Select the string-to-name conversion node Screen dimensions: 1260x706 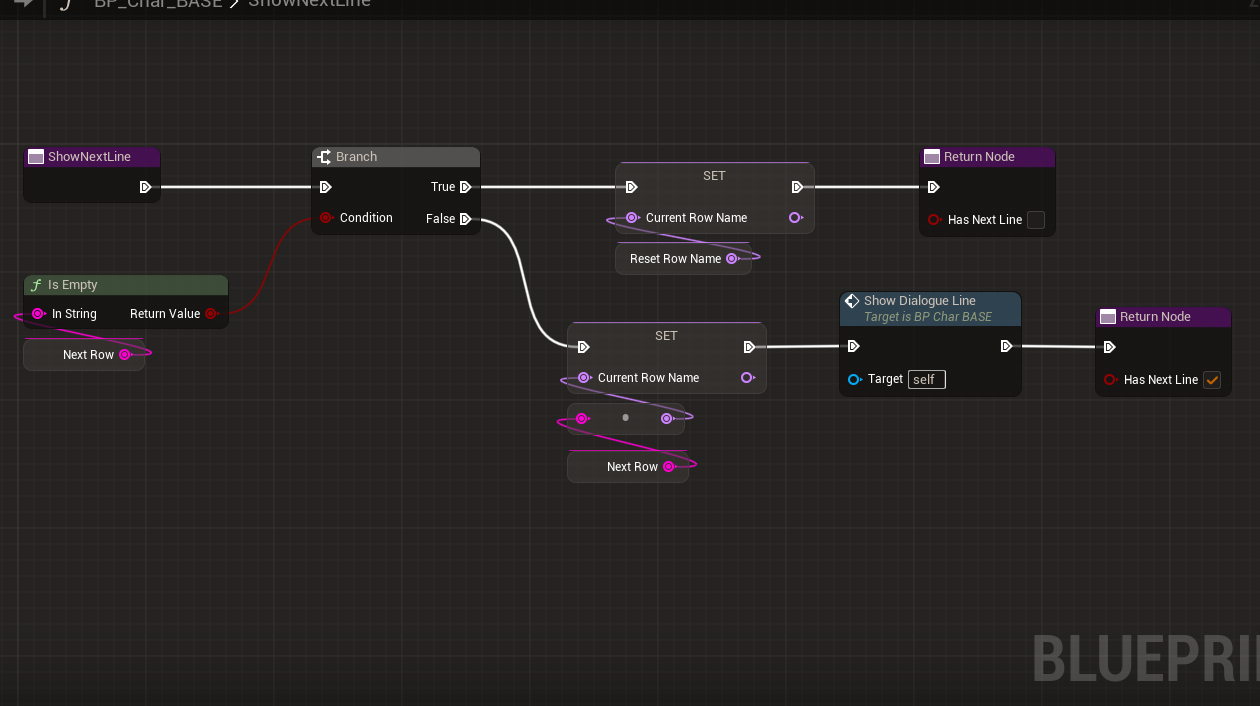click(625, 418)
